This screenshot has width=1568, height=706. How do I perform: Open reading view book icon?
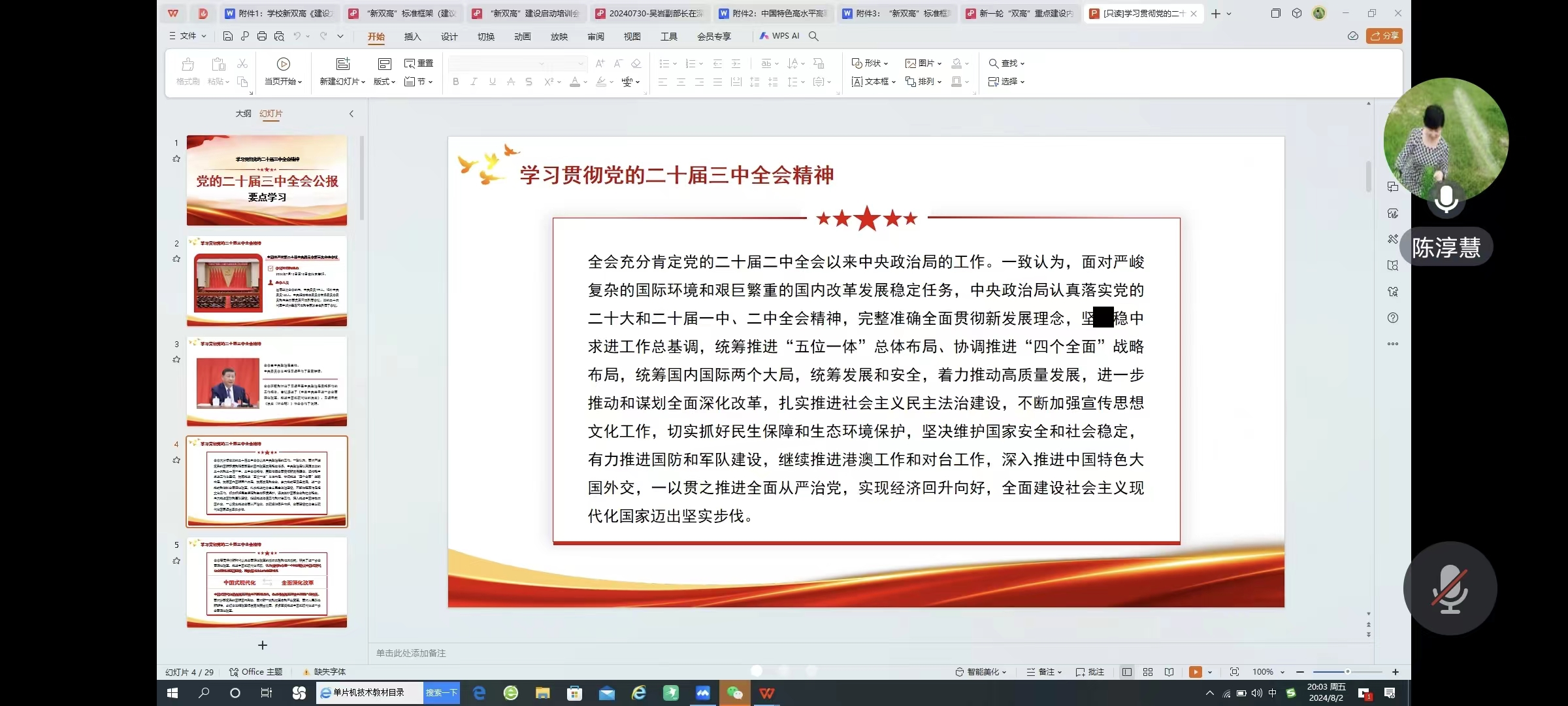pos(1169,672)
